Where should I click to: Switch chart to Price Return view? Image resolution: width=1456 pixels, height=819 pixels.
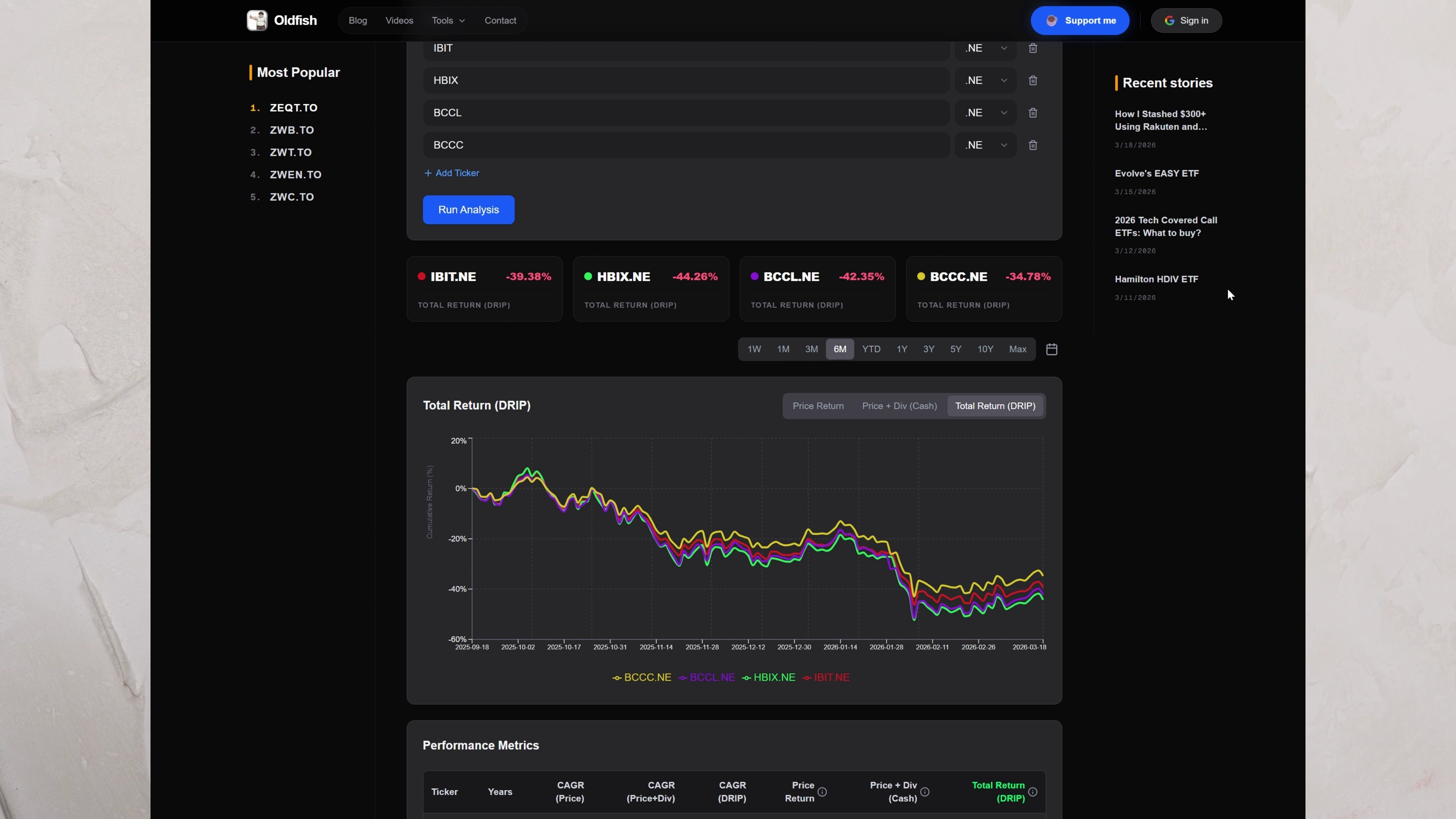(x=818, y=406)
